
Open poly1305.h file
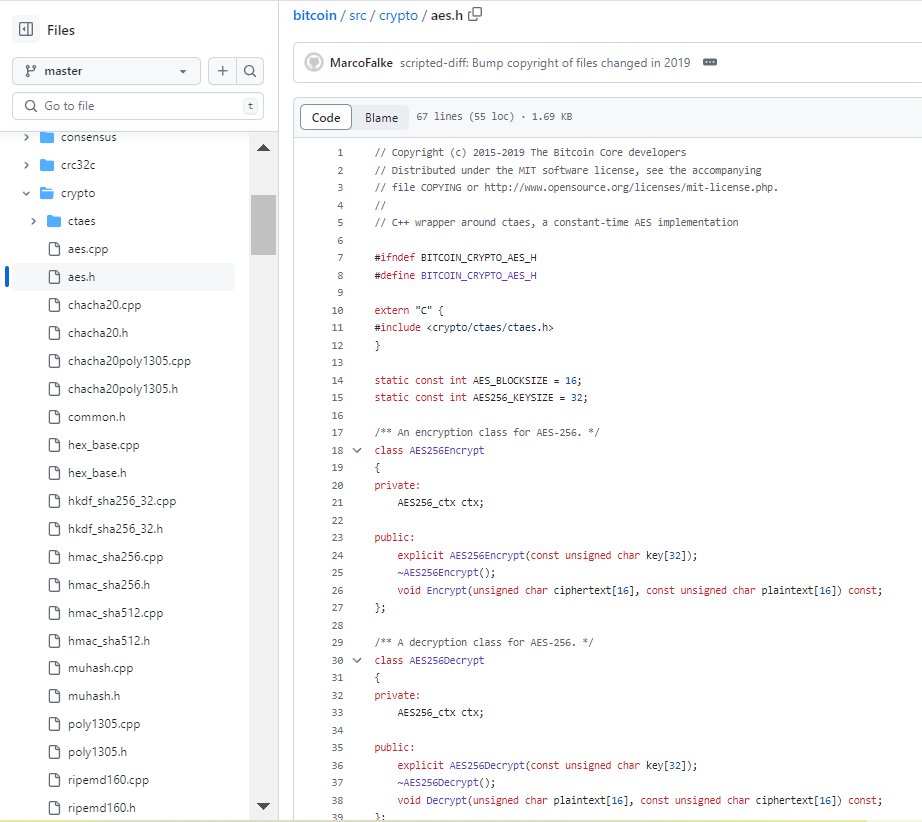coord(97,751)
